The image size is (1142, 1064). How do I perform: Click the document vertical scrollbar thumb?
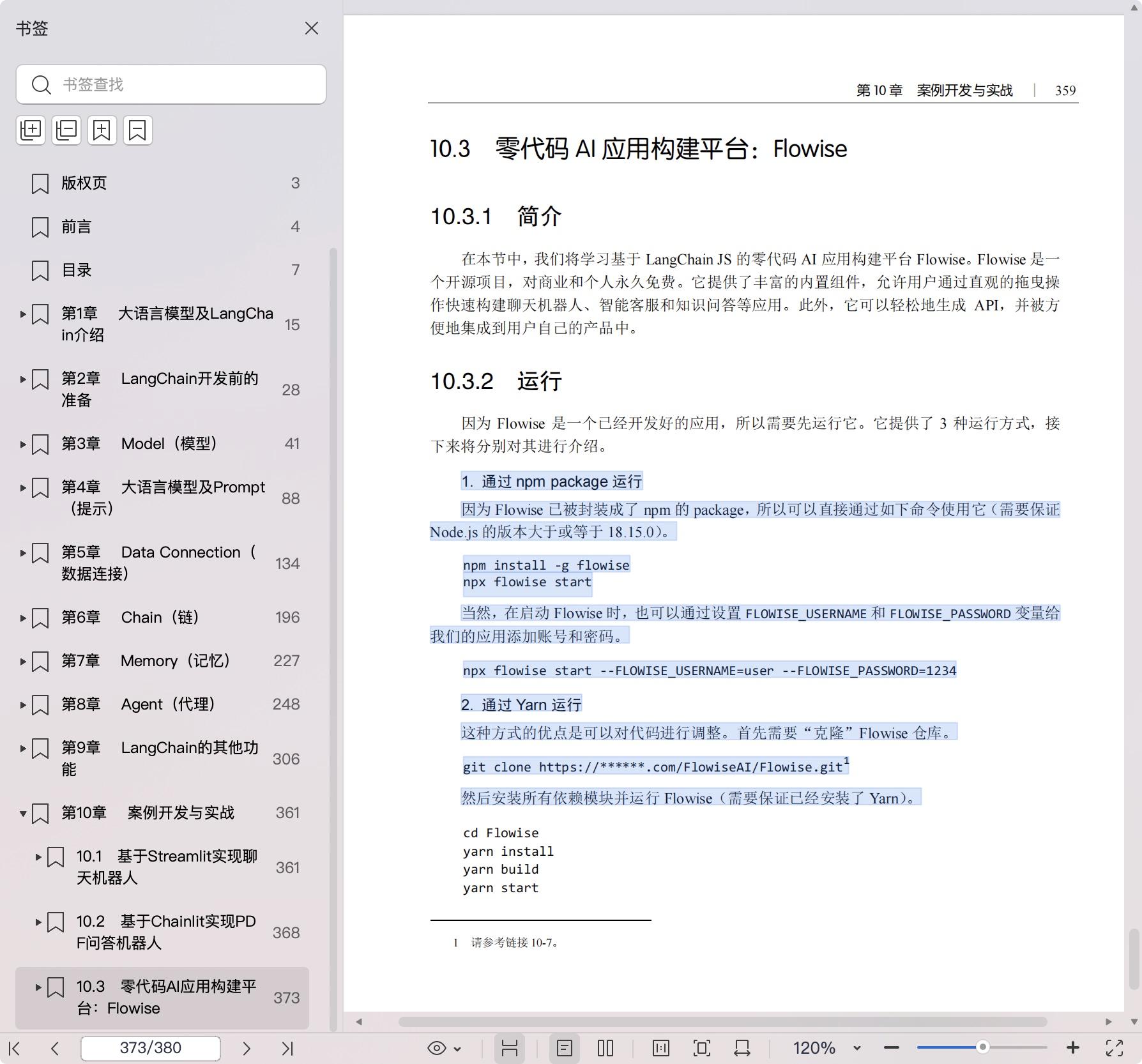pos(1134,958)
